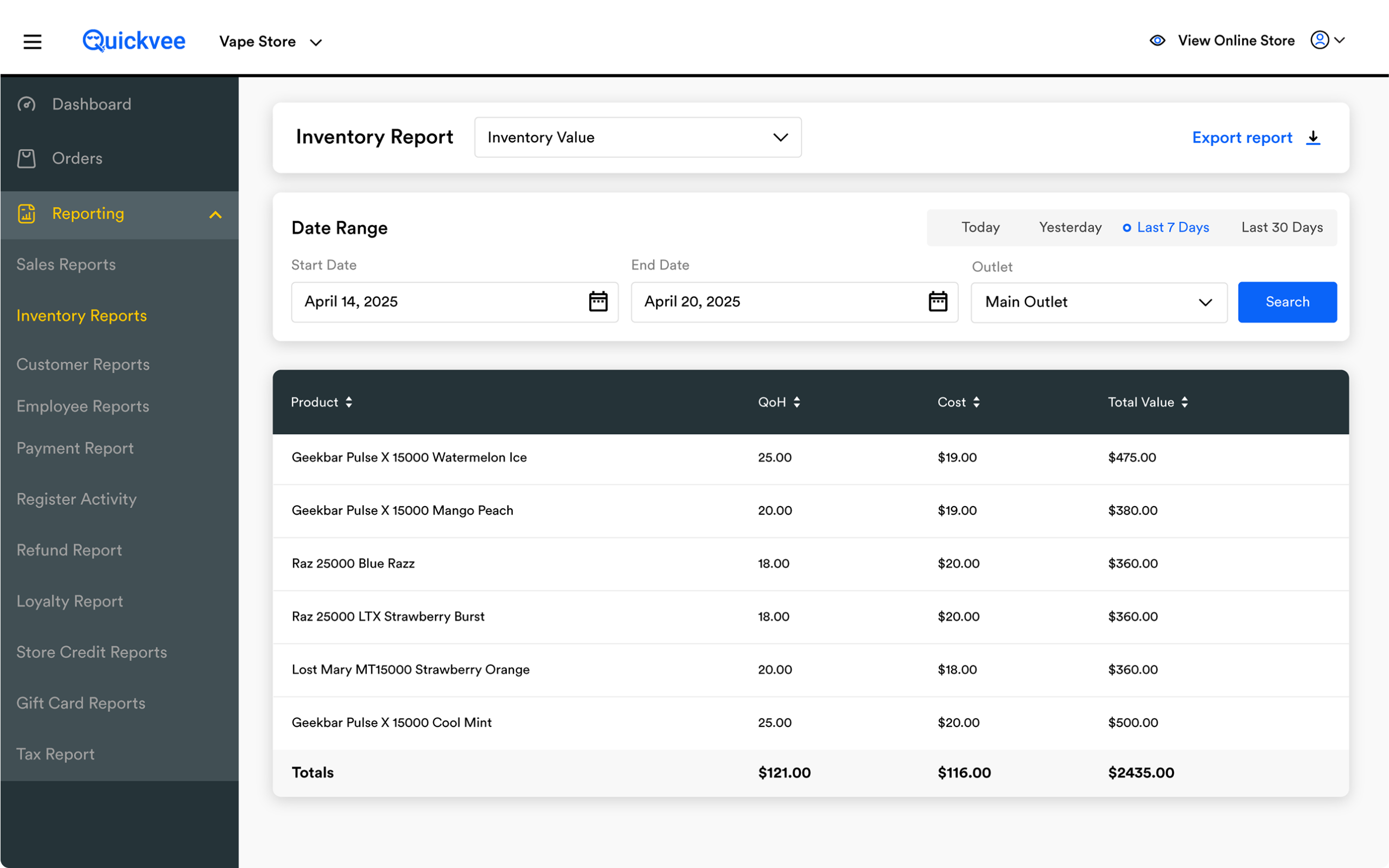Open the Main Outlet dropdown
This screenshot has width=1389, height=868.
1098,302
